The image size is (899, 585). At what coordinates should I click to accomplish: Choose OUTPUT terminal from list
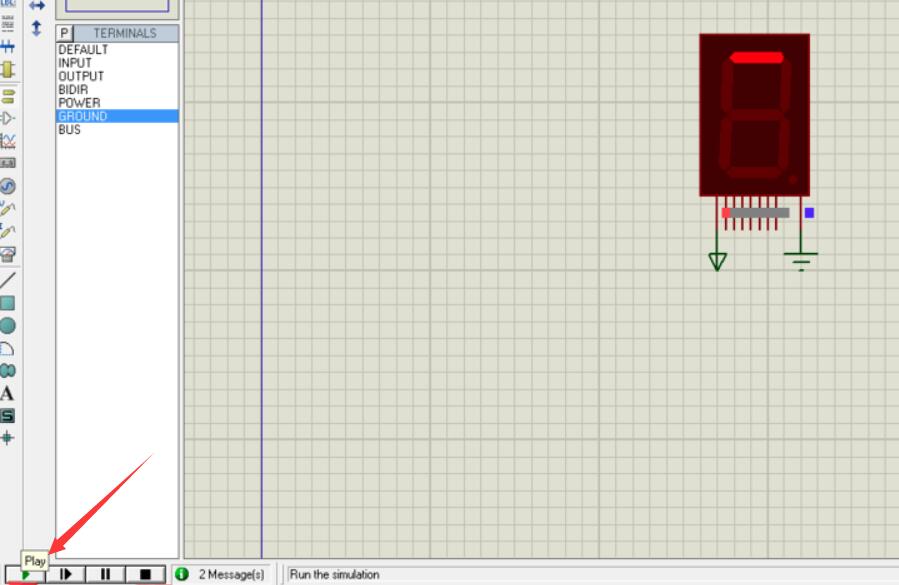81,76
